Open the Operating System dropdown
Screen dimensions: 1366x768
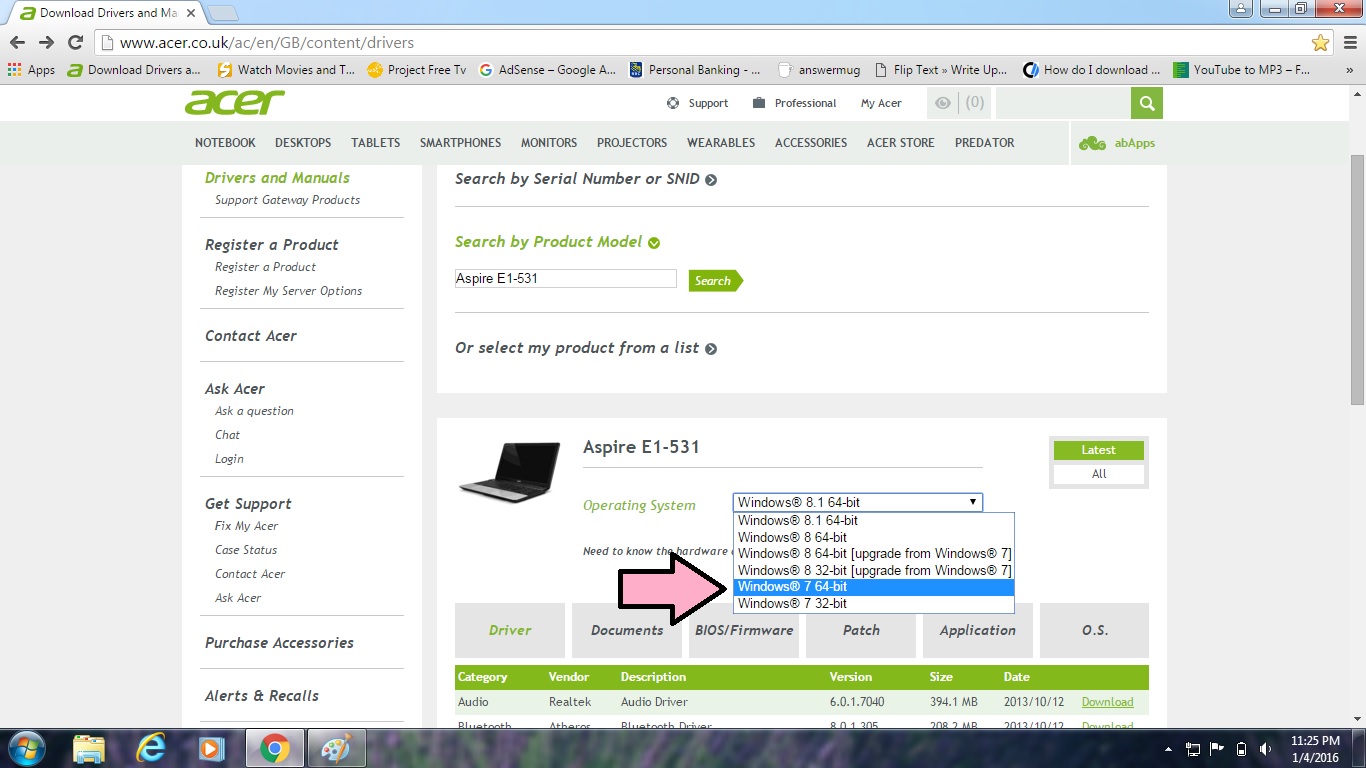coord(857,502)
